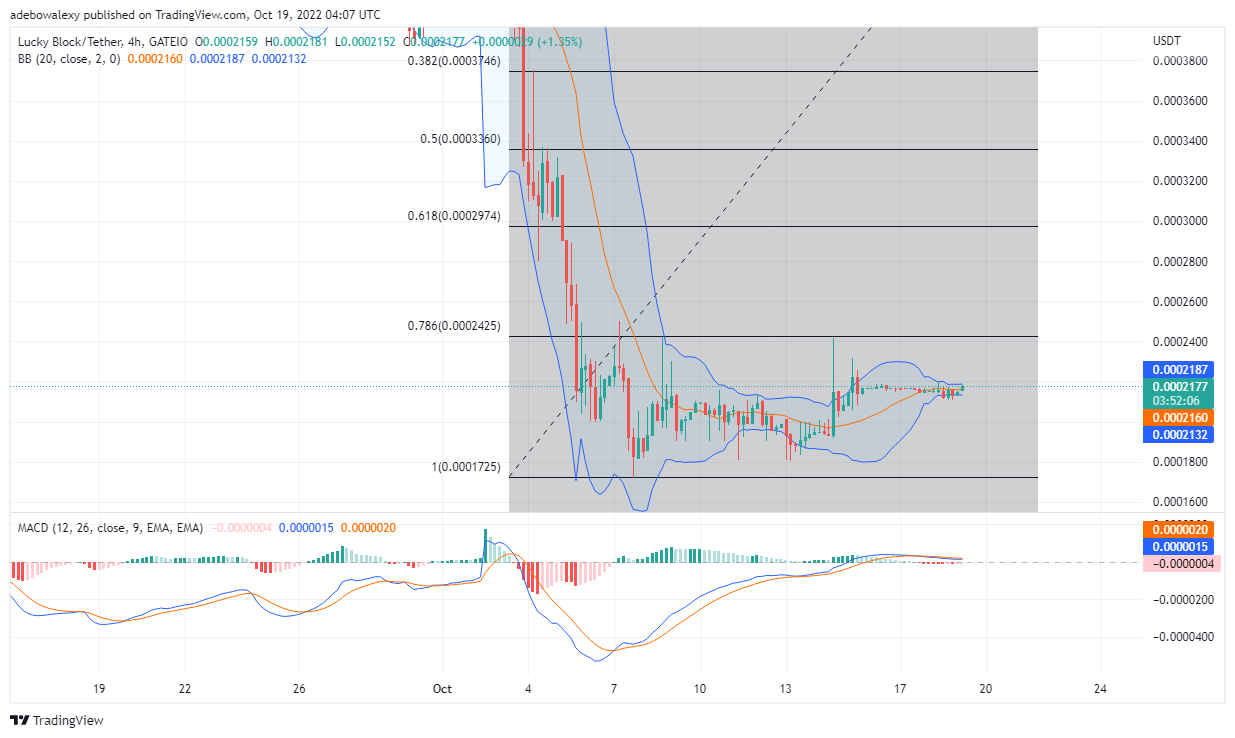
Task: Select the BB (20, close, 2, 0) indicator legend
Action: pyautogui.click(x=69, y=59)
